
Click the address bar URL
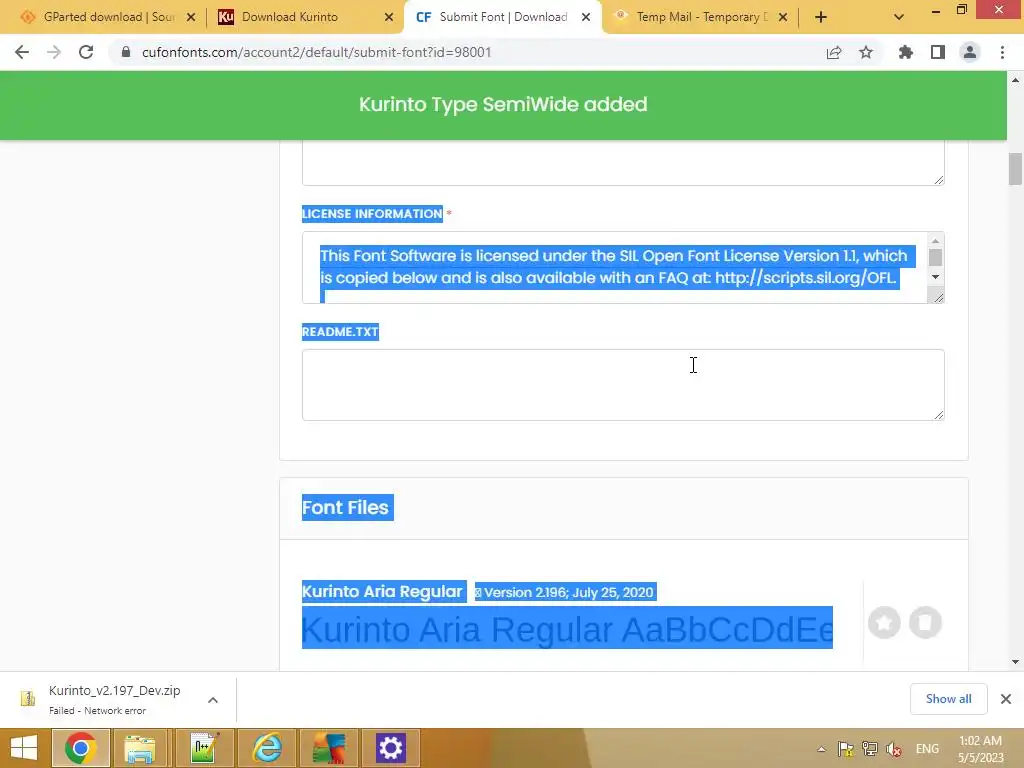(316, 52)
